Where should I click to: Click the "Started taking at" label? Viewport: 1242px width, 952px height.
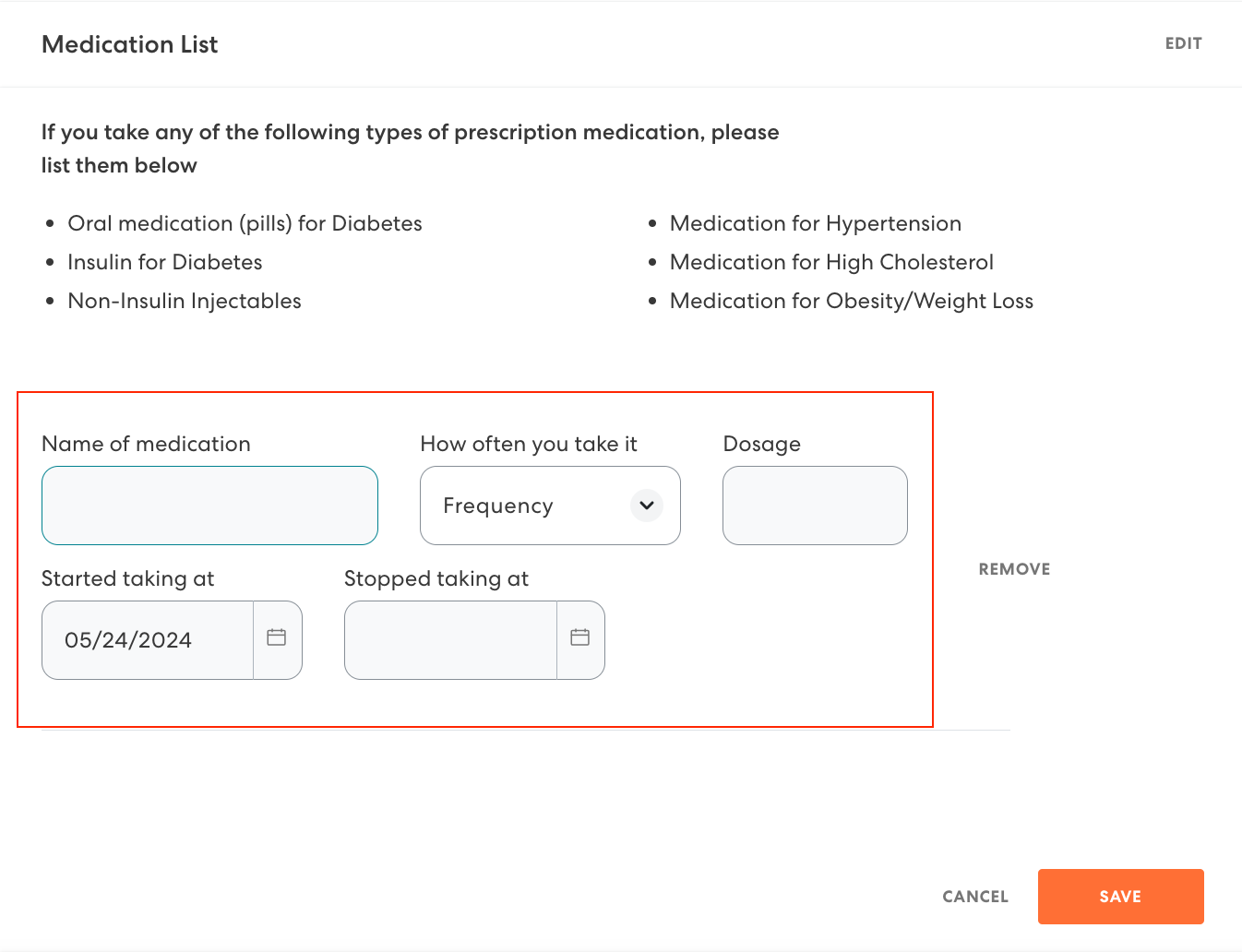[127, 578]
